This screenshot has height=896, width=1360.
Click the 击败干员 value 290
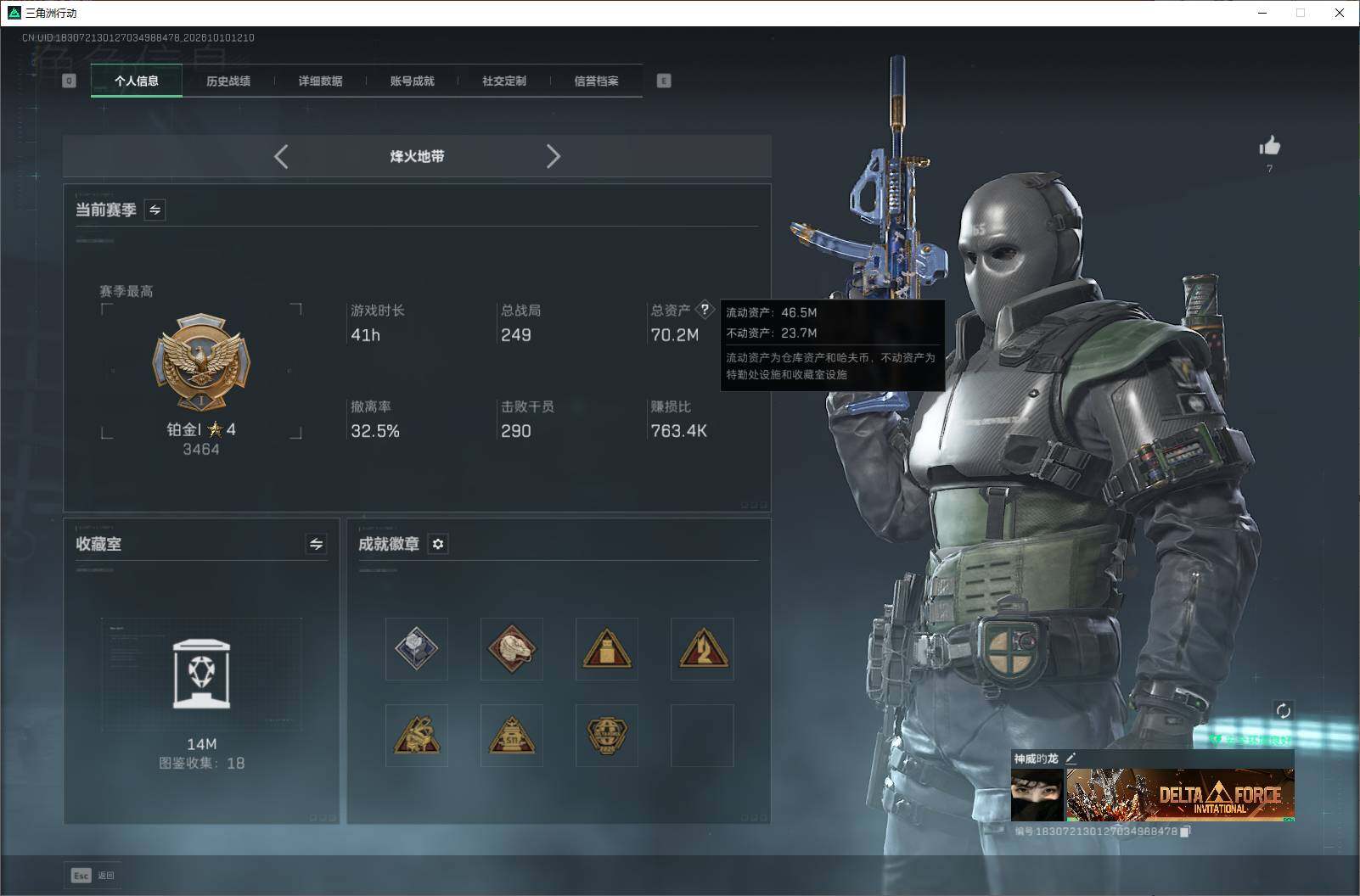tap(516, 431)
